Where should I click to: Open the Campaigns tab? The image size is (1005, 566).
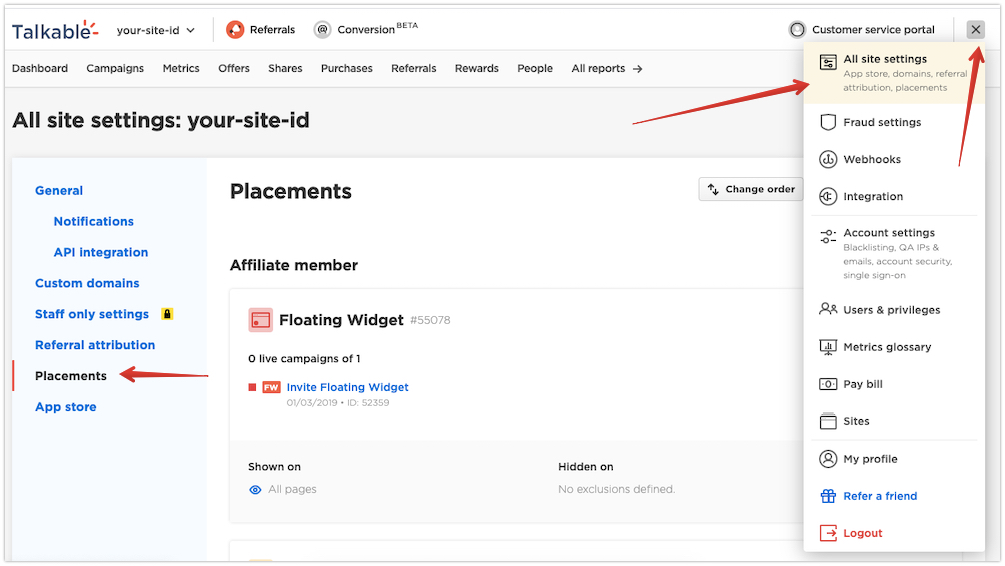pos(115,69)
